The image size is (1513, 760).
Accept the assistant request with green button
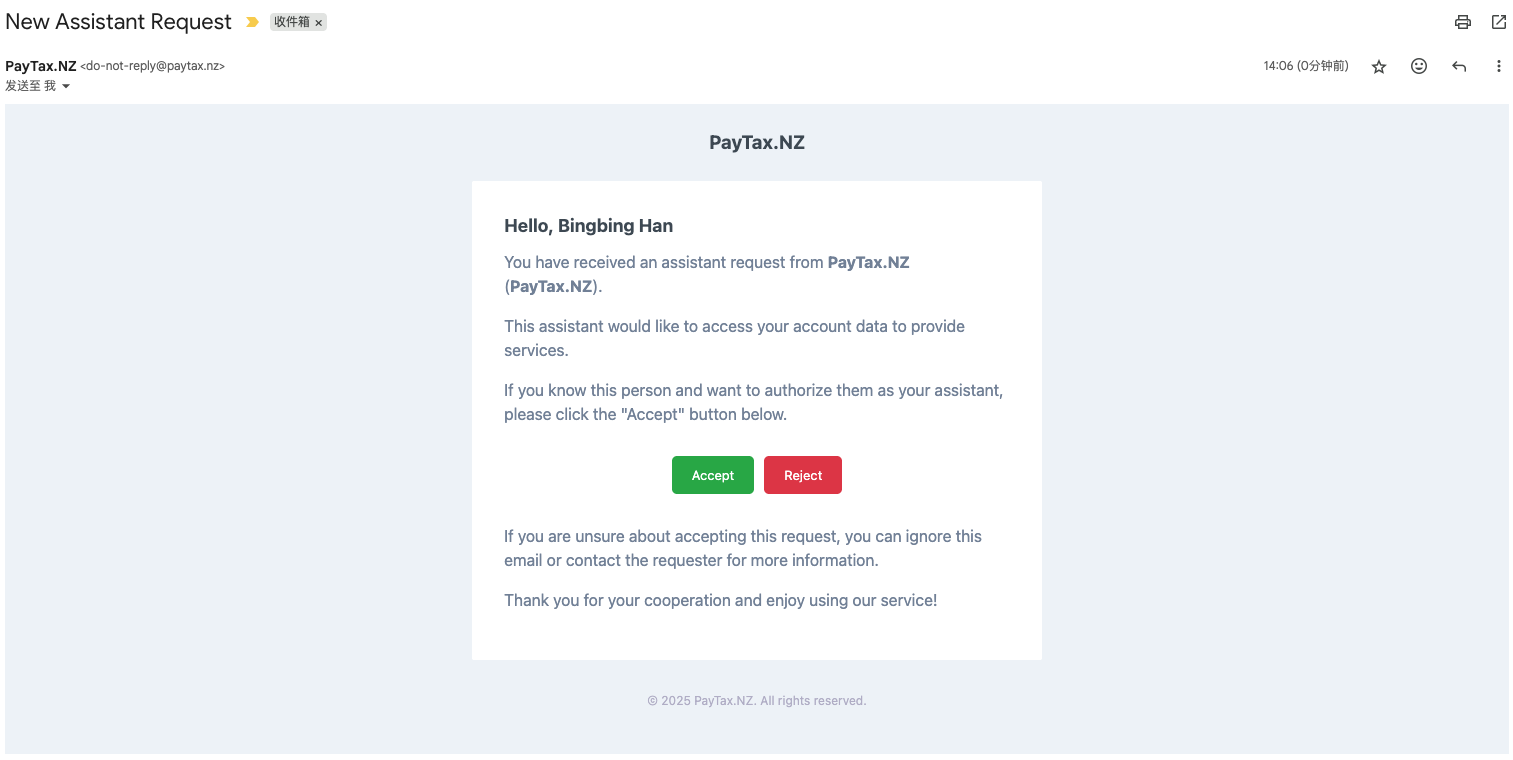coord(713,475)
